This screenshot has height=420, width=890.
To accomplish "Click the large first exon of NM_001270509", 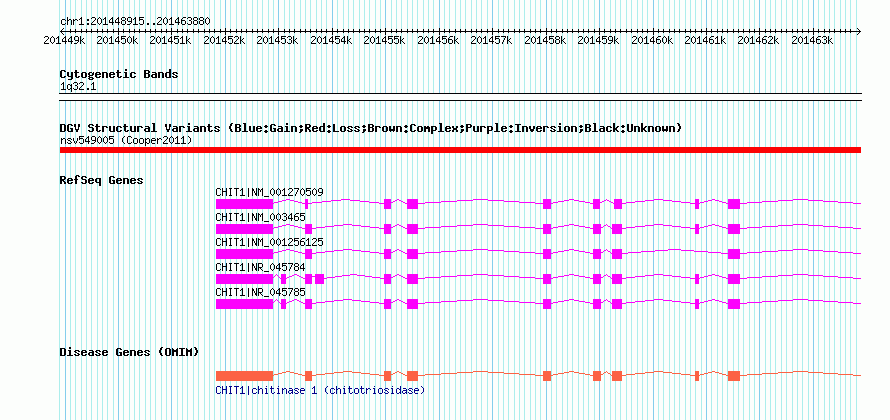I will 245,204.
